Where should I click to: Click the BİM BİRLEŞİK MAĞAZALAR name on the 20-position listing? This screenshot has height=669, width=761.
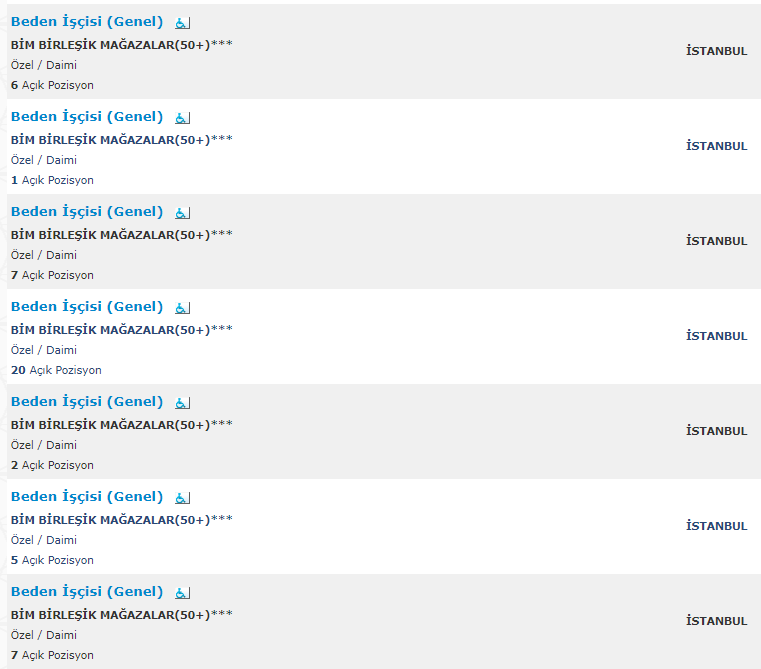click(x=110, y=330)
